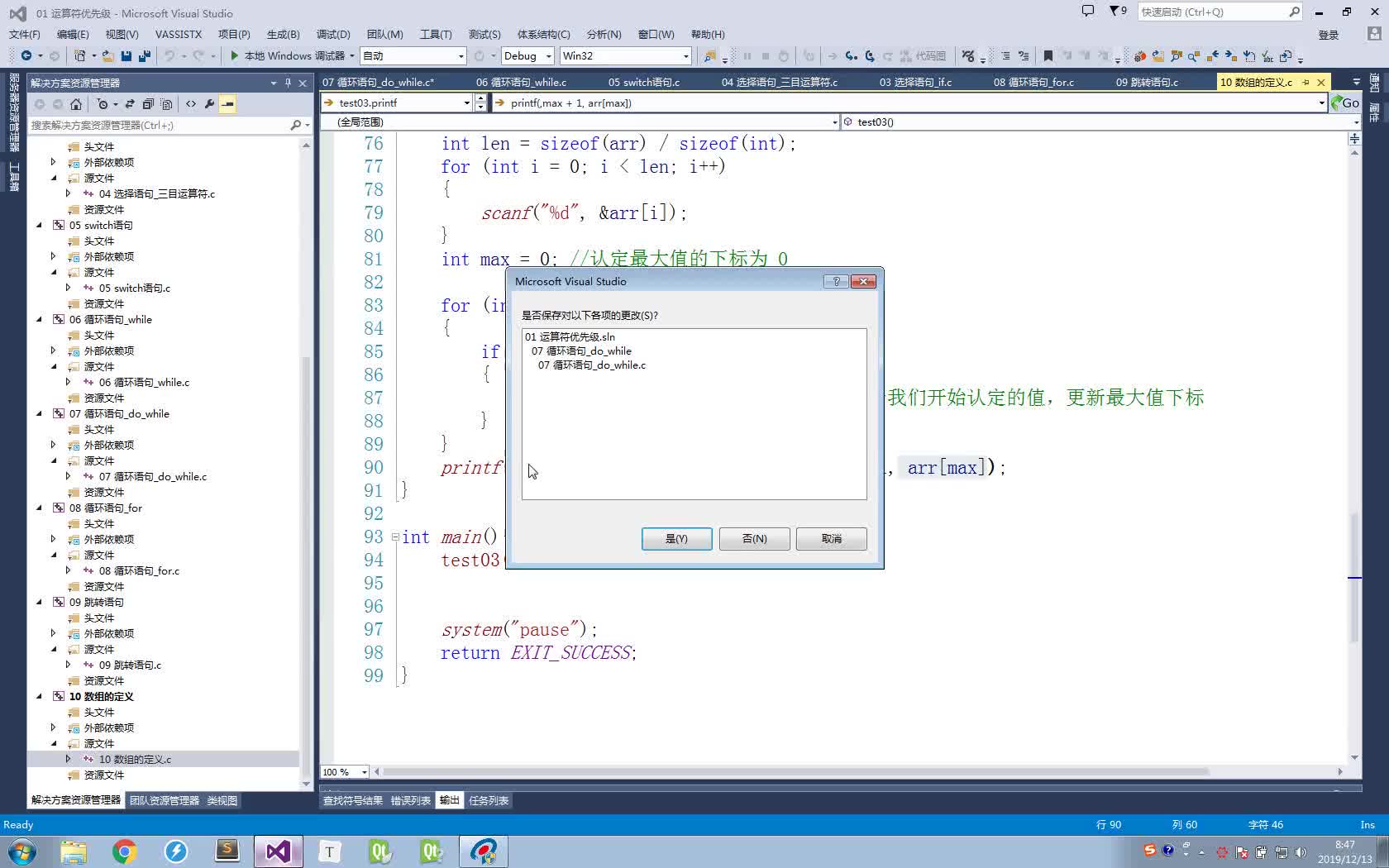Click the properties wrench icon in Solution Explorer

pos(209,104)
